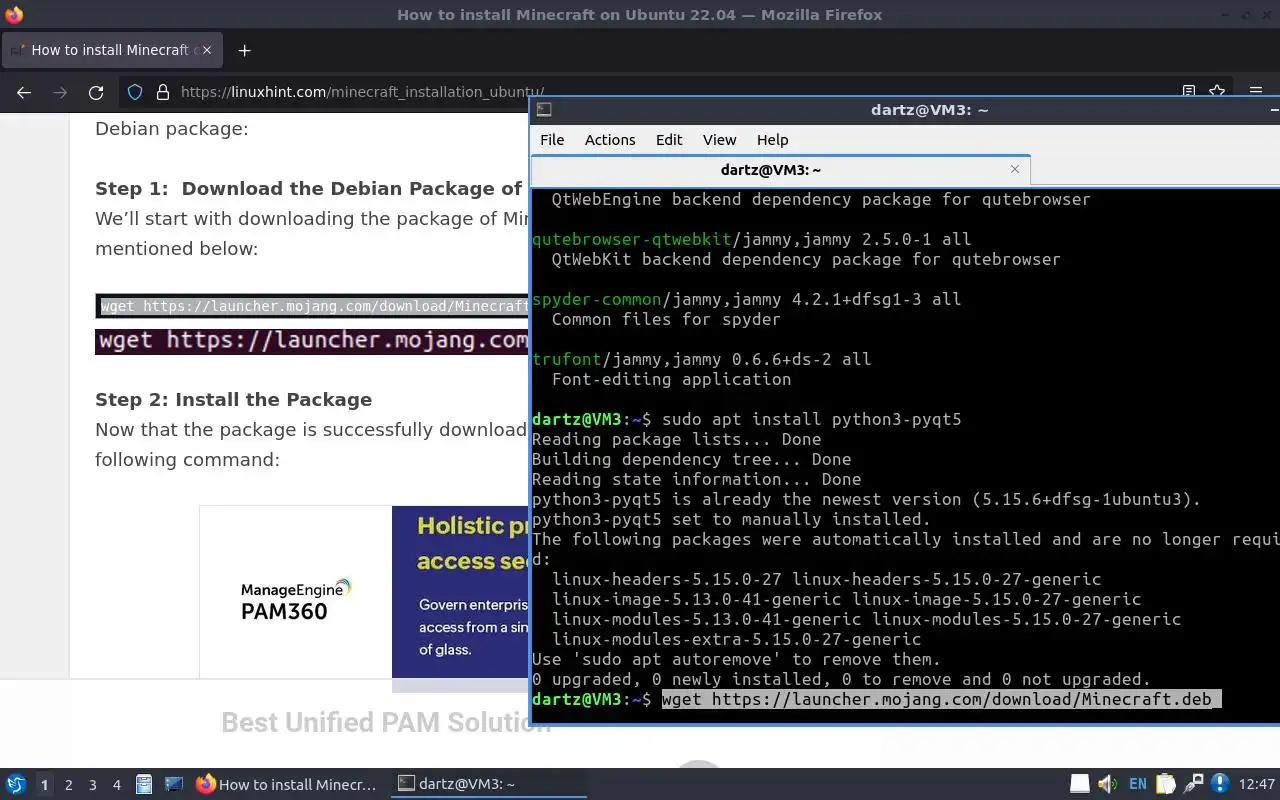Open the clock showing 12:47

point(1257,784)
